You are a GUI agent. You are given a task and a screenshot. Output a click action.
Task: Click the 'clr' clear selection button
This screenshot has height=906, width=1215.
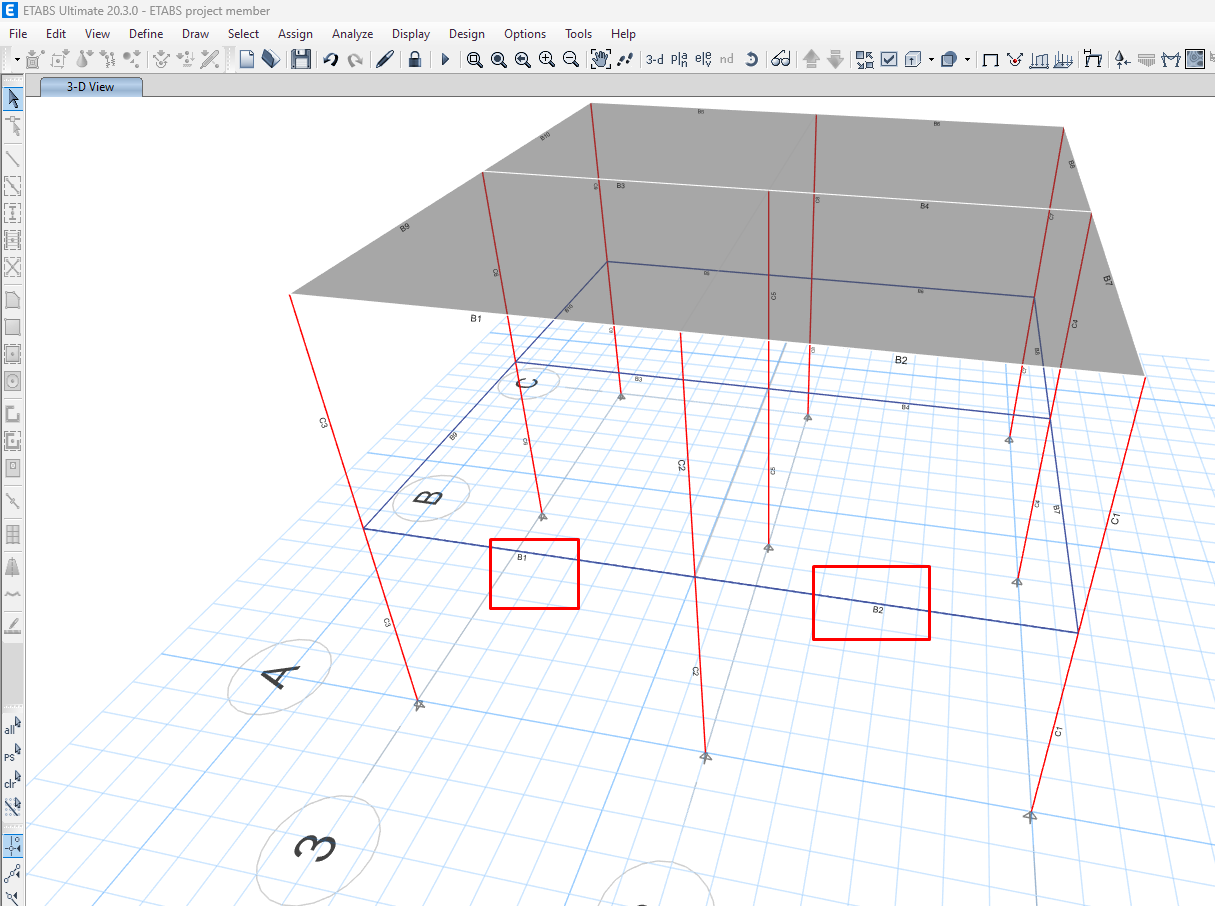(12, 781)
